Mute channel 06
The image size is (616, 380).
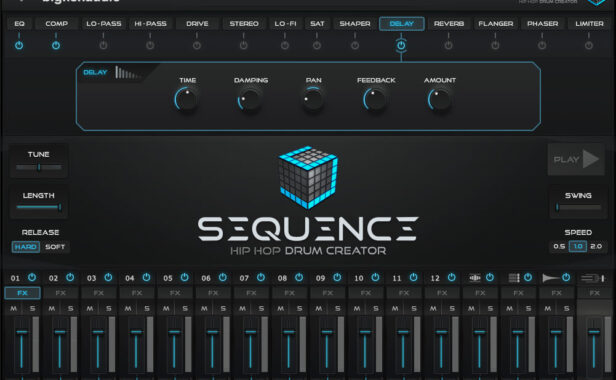click(204, 308)
